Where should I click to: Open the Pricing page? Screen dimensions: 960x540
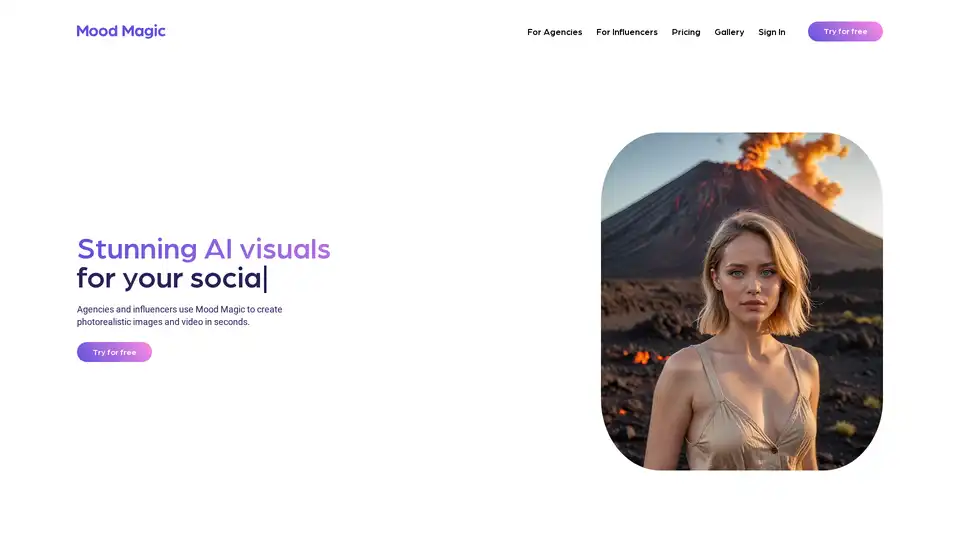(x=686, y=32)
